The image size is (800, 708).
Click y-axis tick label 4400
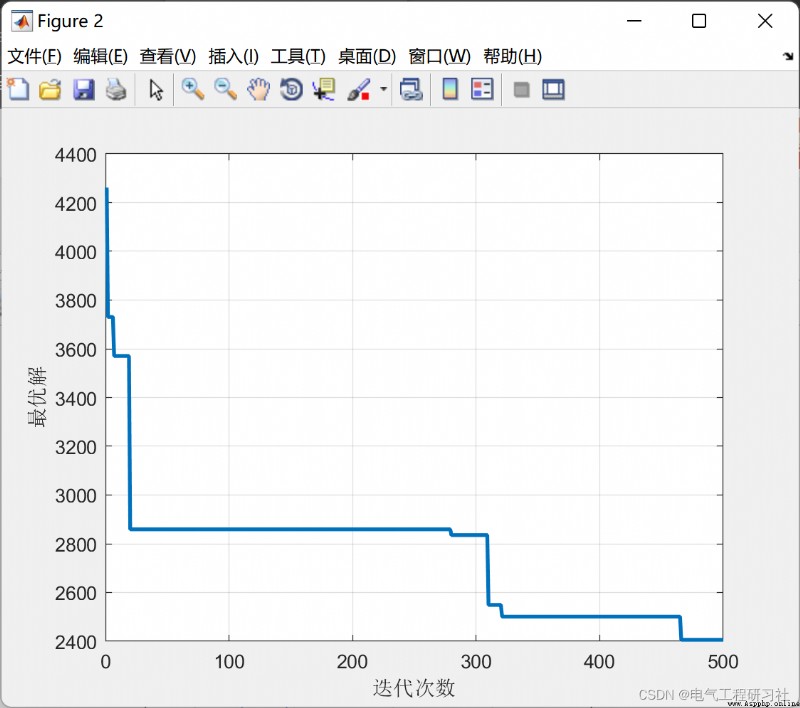pyautogui.click(x=76, y=155)
